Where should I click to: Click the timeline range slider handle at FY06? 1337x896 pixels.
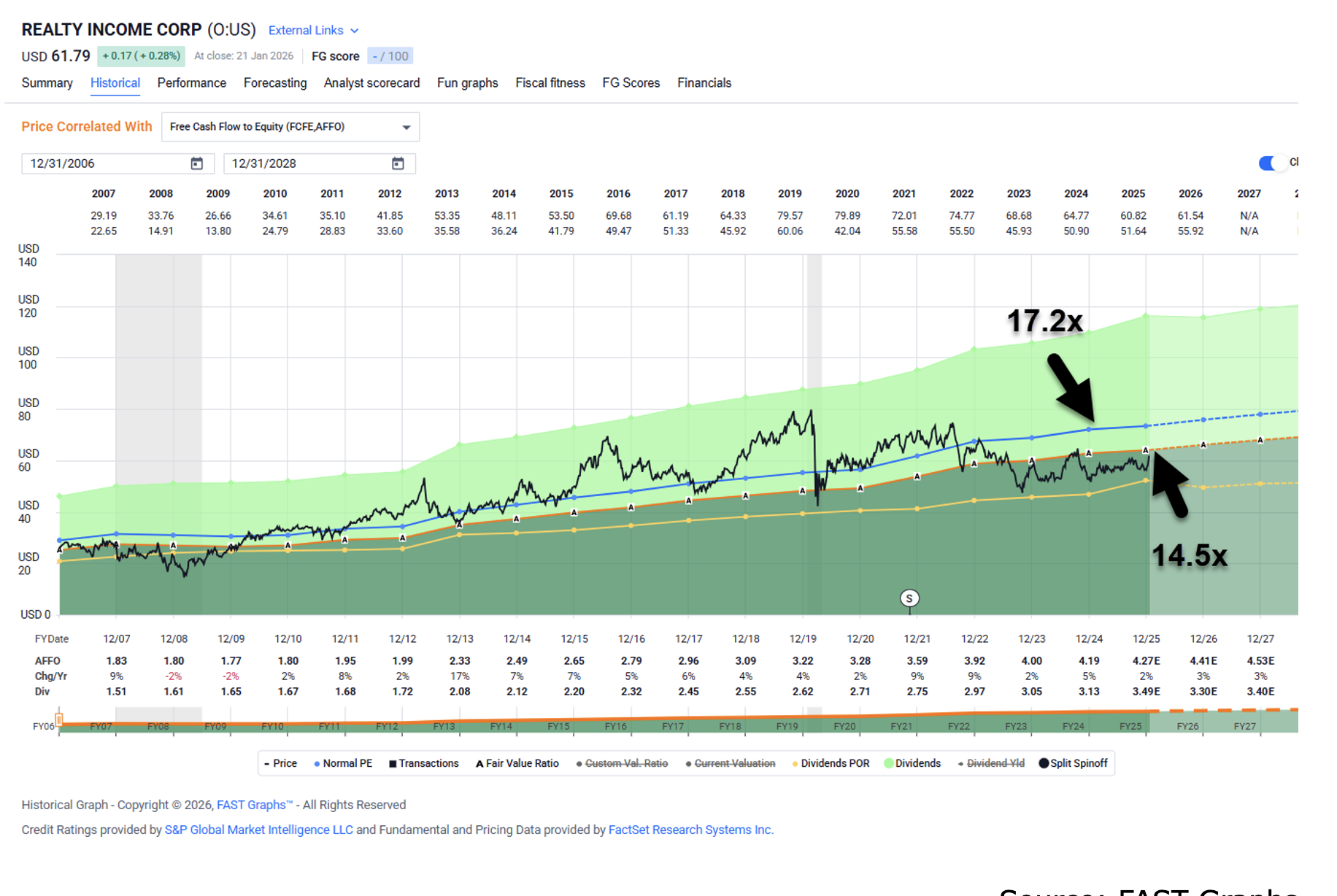(x=59, y=720)
